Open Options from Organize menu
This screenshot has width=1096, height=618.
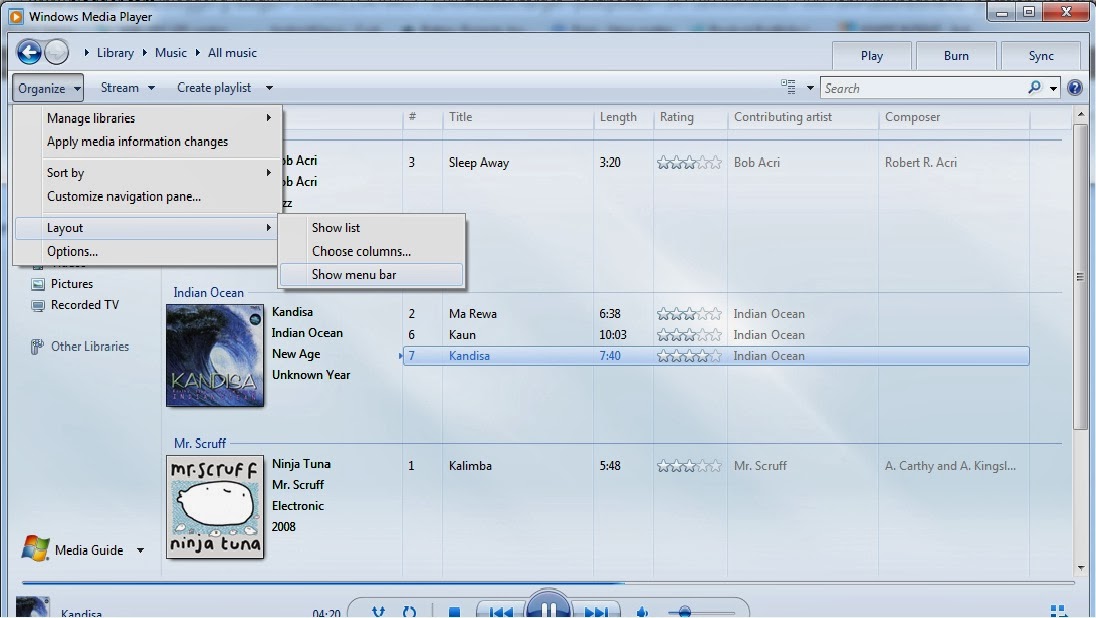(x=147, y=251)
